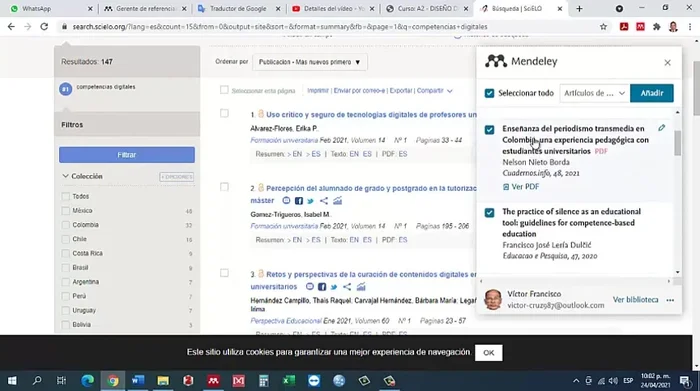Switch to the Gerente de referencias tab
Image resolution: width=700 pixels, height=391 pixels.
145,8
